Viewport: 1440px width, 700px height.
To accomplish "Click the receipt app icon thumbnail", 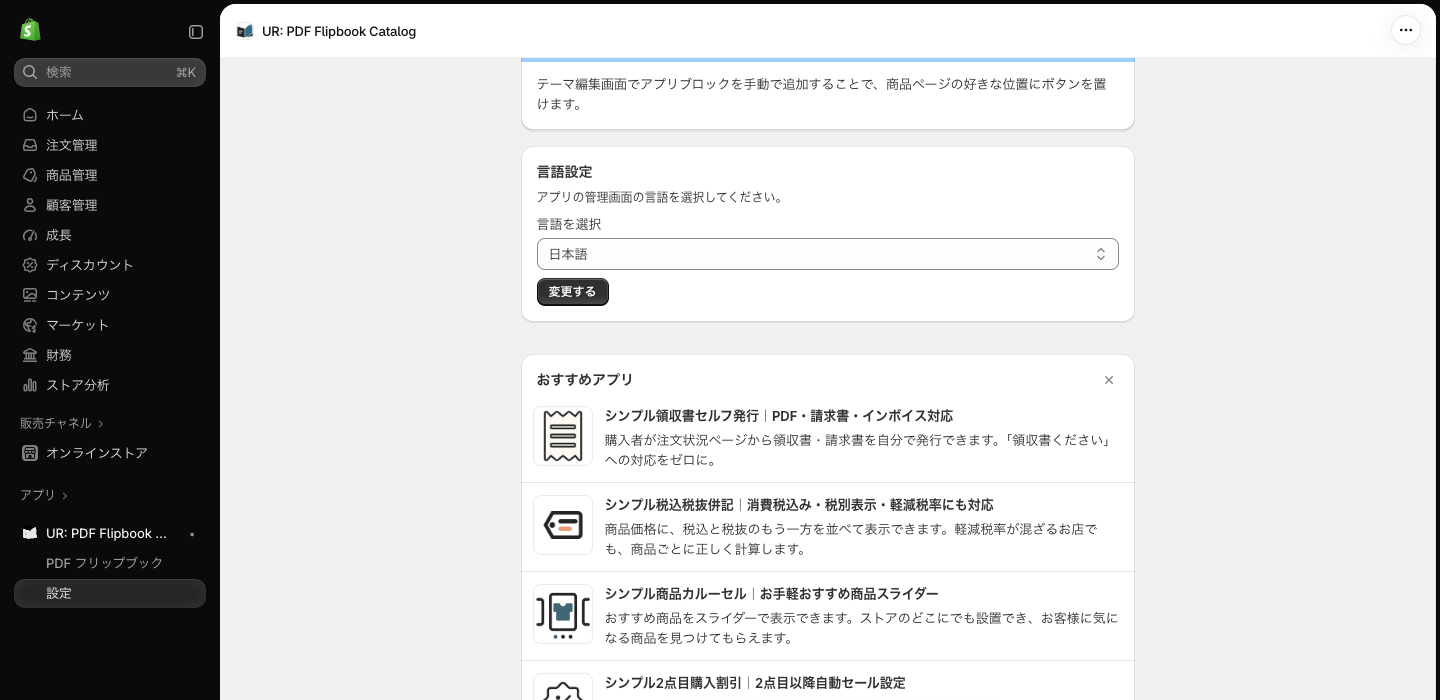I will click(563, 436).
